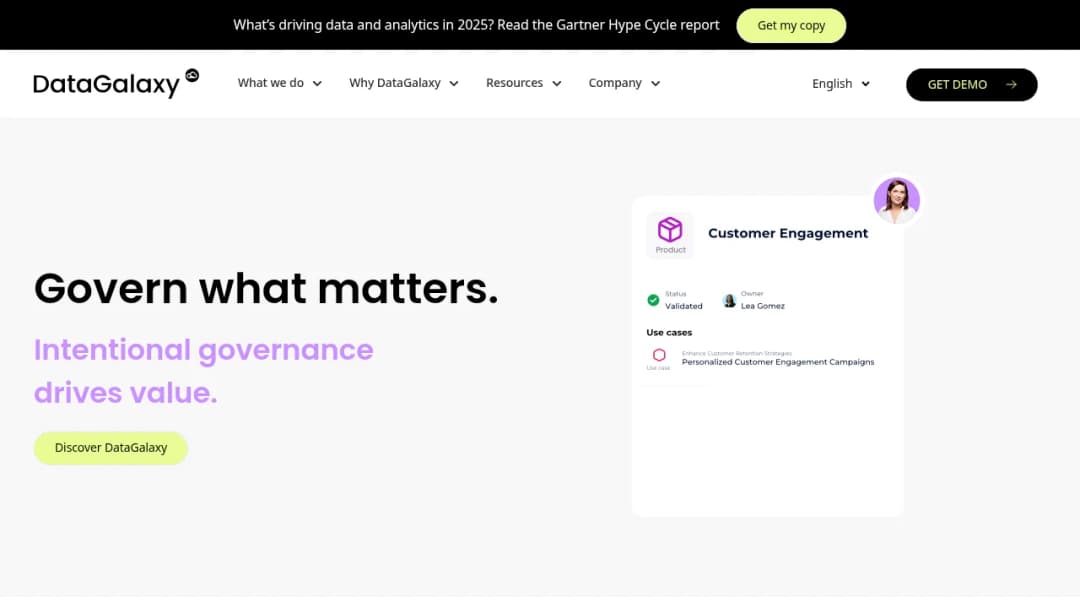
Task: Click the Get my copy button
Action: point(791,25)
